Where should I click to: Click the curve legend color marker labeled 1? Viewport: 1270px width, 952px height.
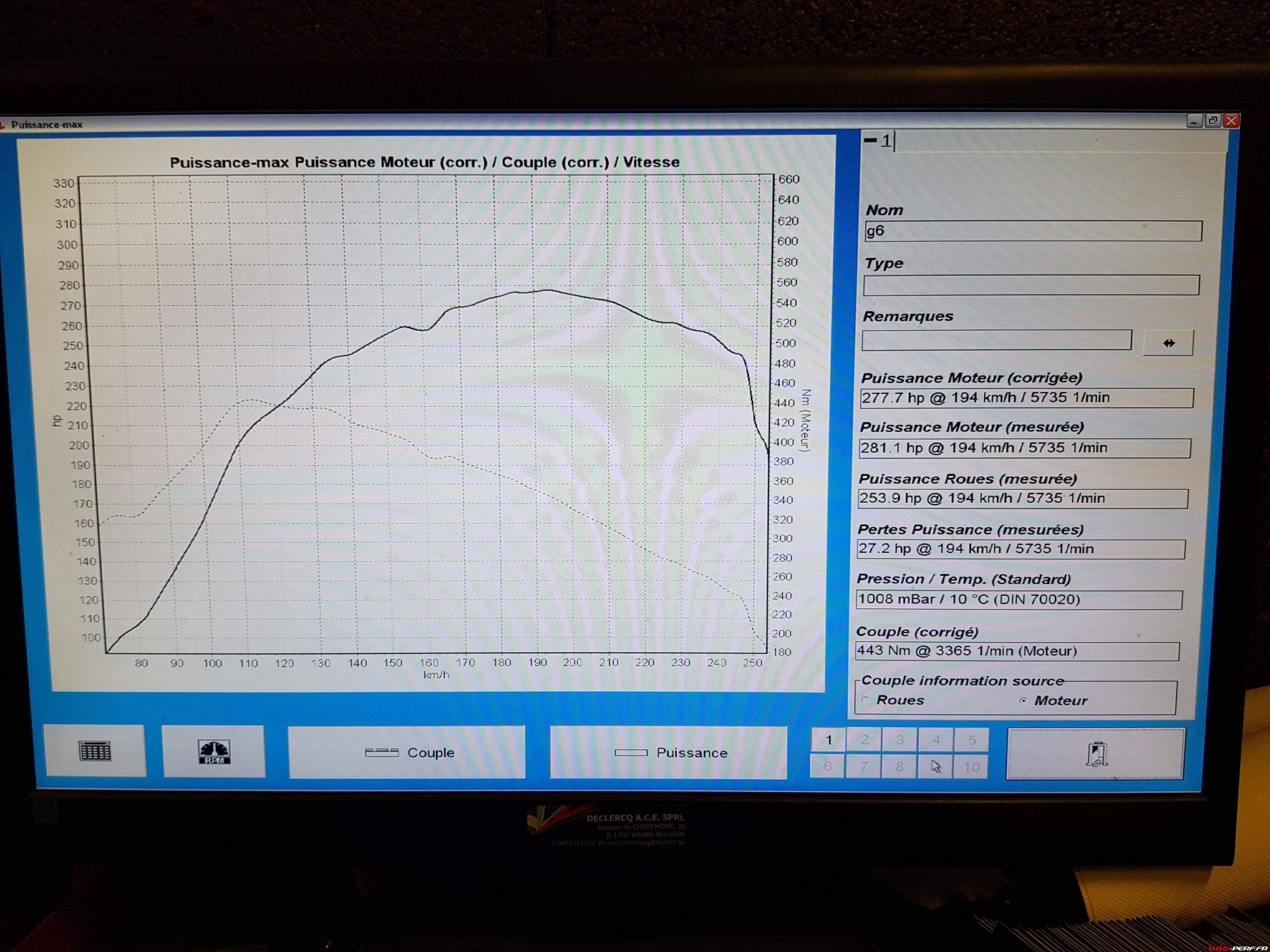pyautogui.click(x=870, y=140)
